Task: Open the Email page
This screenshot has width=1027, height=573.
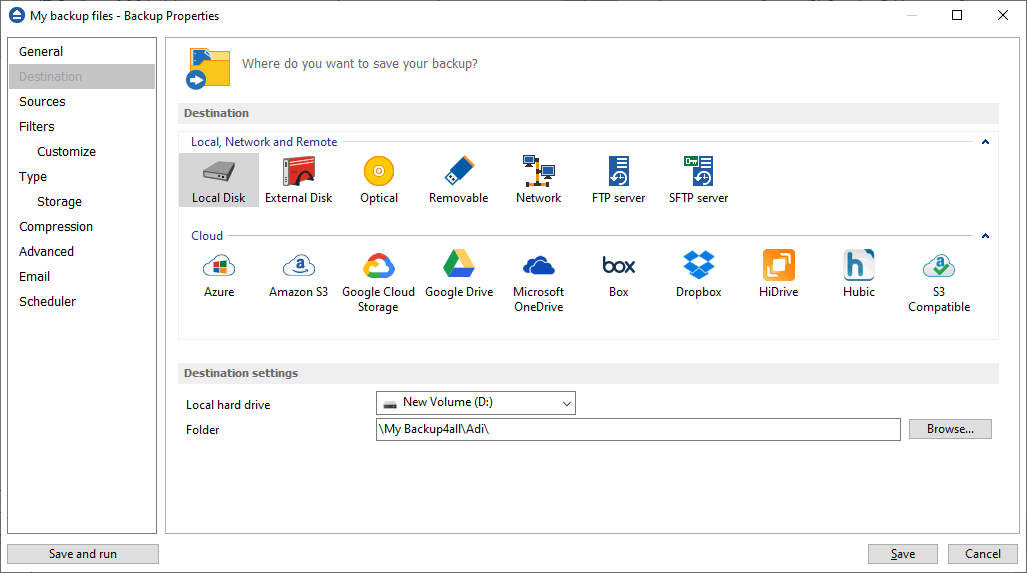Action: click(82, 276)
